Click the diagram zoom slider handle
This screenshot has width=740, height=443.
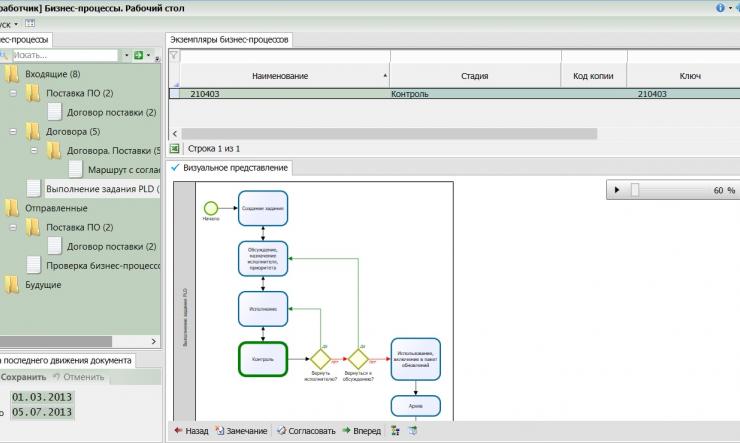coord(634,190)
